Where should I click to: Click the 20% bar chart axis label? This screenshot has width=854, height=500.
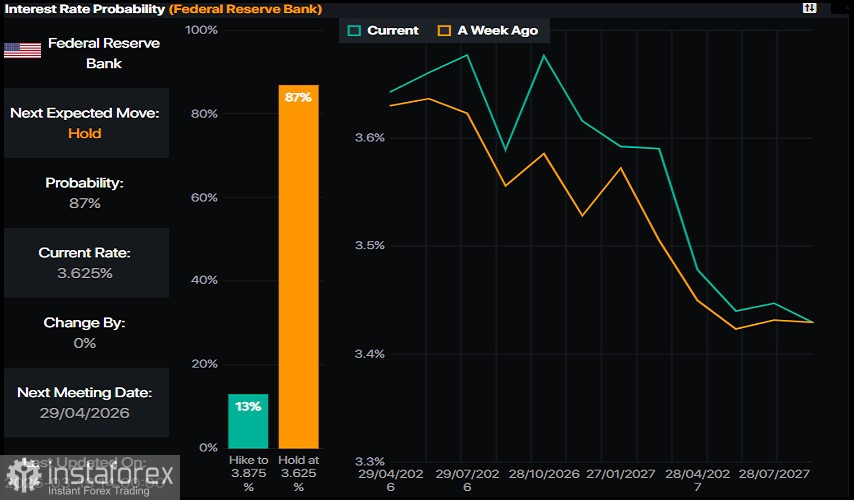click(204, 364)
